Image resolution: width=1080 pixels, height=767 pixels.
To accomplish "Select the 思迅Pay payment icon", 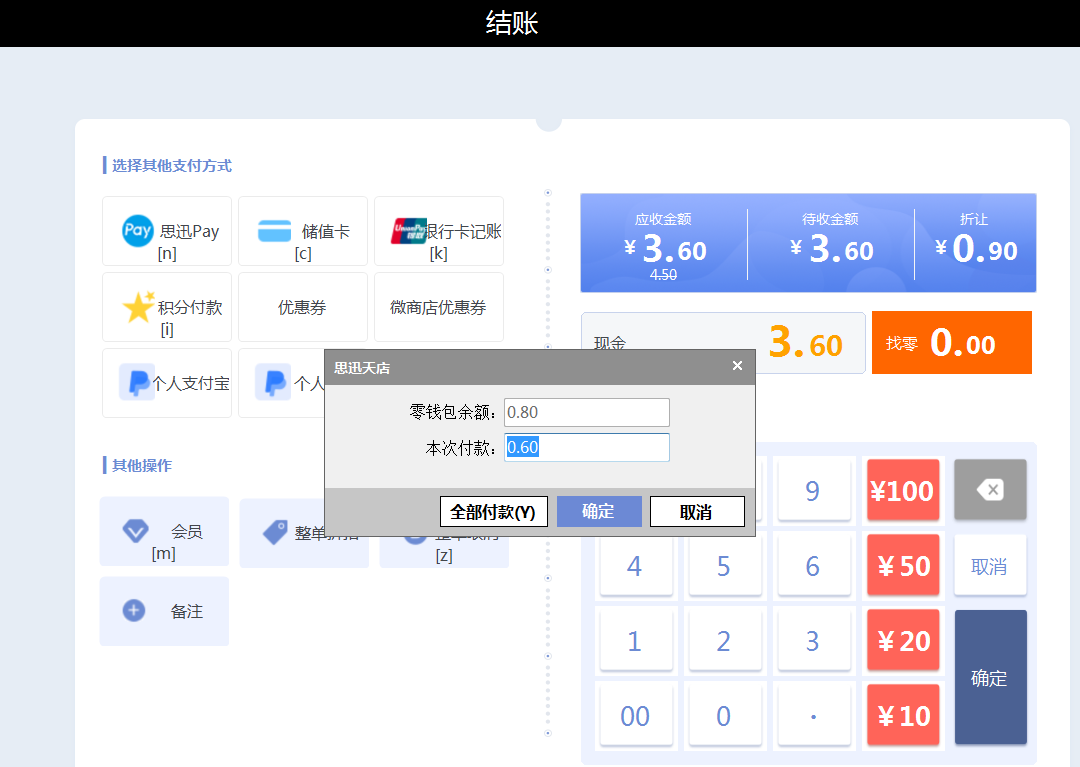I will click(x=138, y=231).
